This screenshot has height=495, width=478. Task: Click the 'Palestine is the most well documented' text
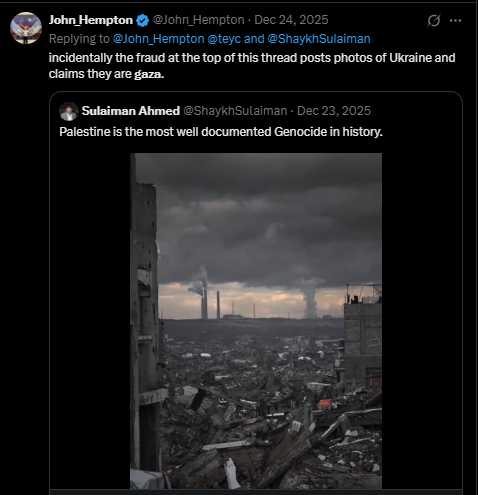coord(221,132)
